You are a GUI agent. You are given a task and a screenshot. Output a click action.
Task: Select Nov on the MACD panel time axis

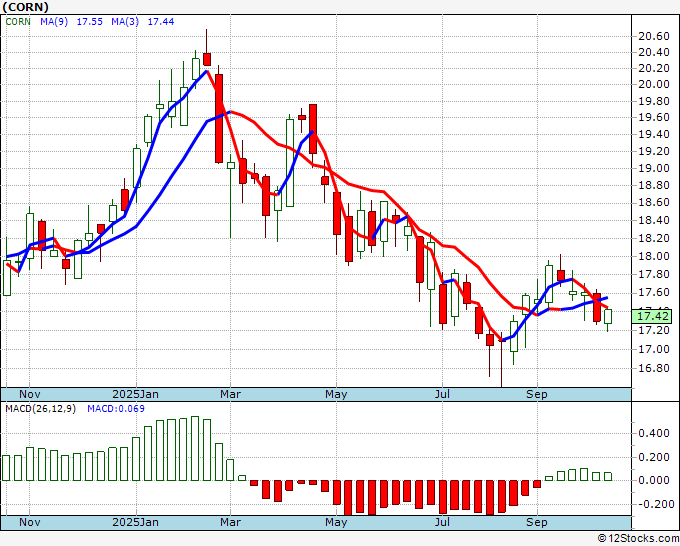(x=30, y=522)
